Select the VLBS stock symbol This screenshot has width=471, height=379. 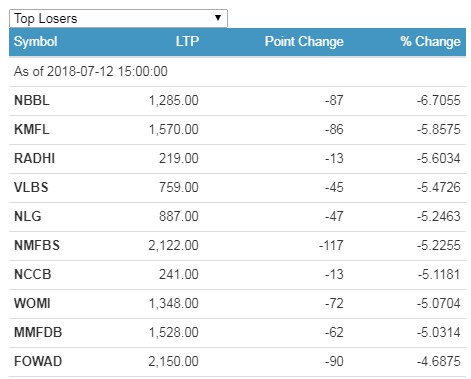(31, 187)
